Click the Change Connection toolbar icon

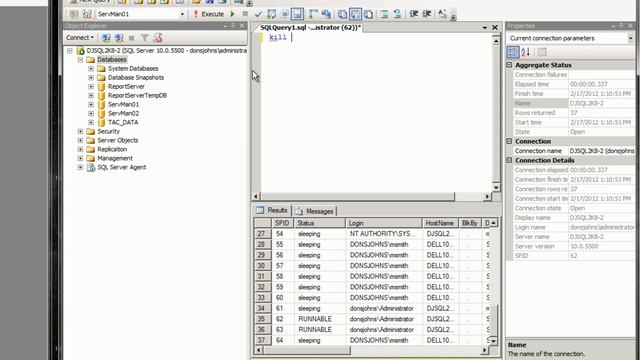(x=87, y=14)
